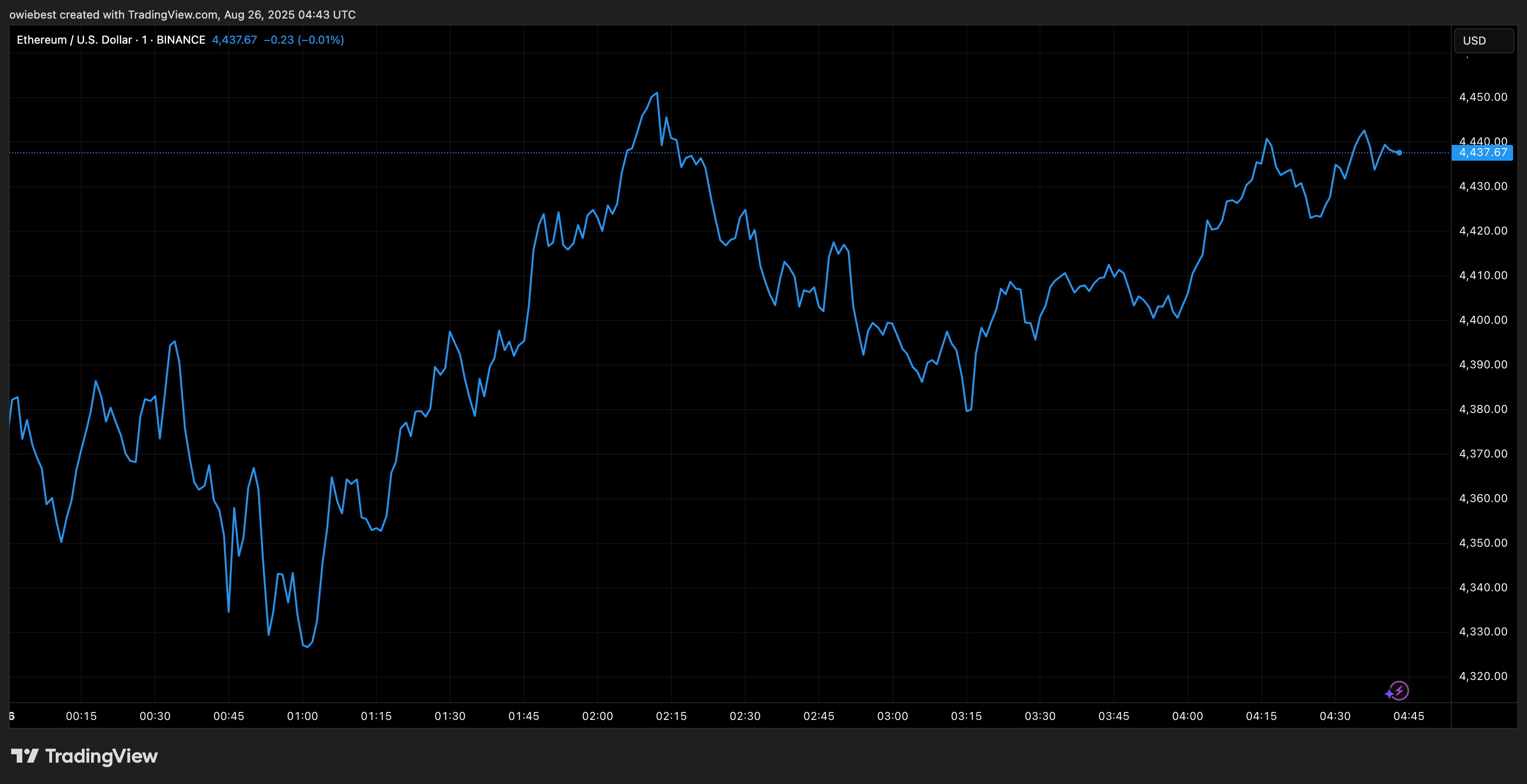Click the blue price line endpoint dot
The image size is (1527, 784).
[1399, 153]
